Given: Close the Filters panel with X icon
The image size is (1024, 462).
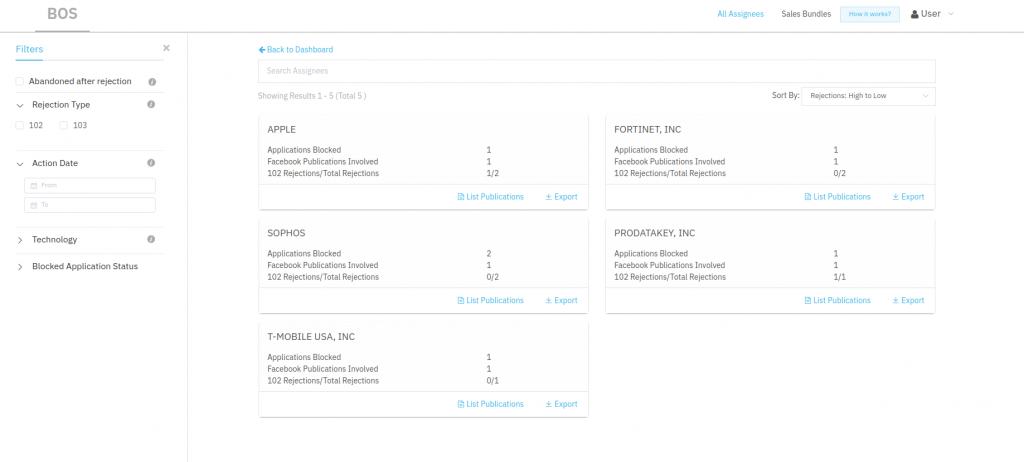Looking at the screenshot, I should [166, 48].
